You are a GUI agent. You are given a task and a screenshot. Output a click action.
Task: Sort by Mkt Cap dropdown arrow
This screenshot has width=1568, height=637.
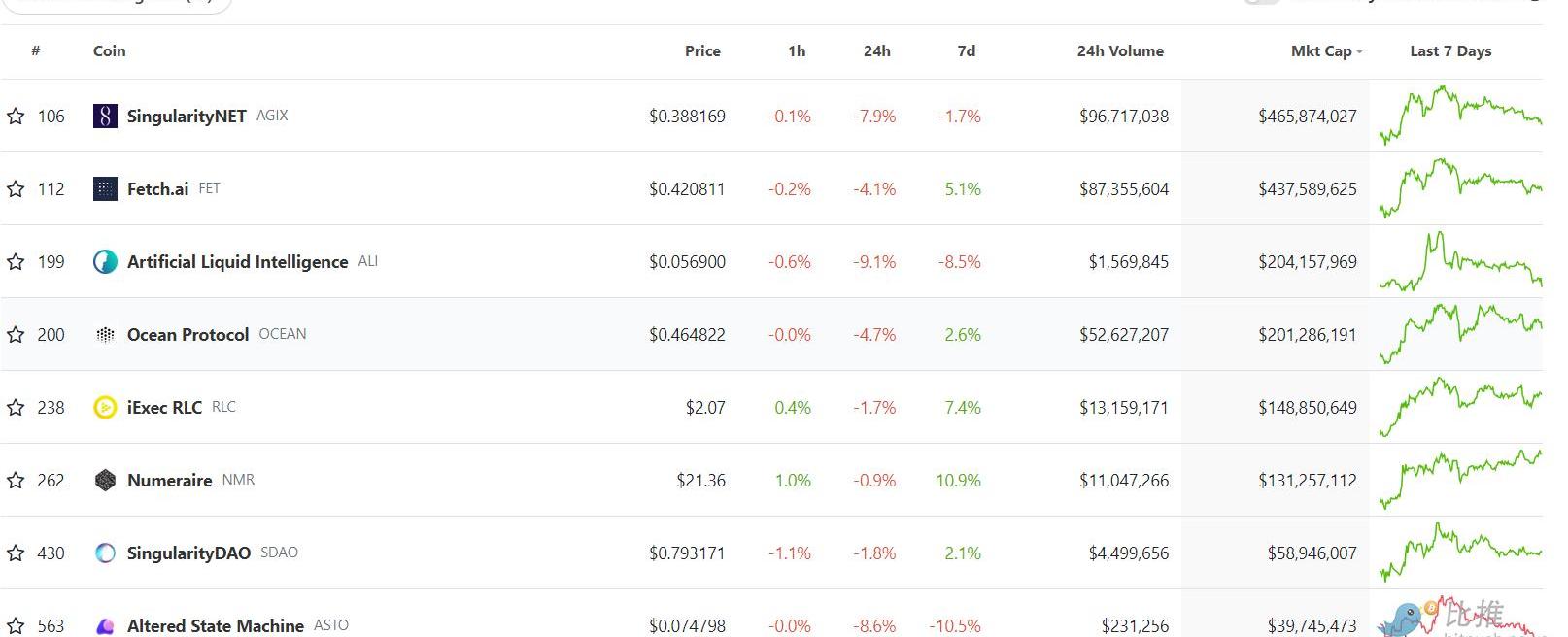coord(1359,51)
